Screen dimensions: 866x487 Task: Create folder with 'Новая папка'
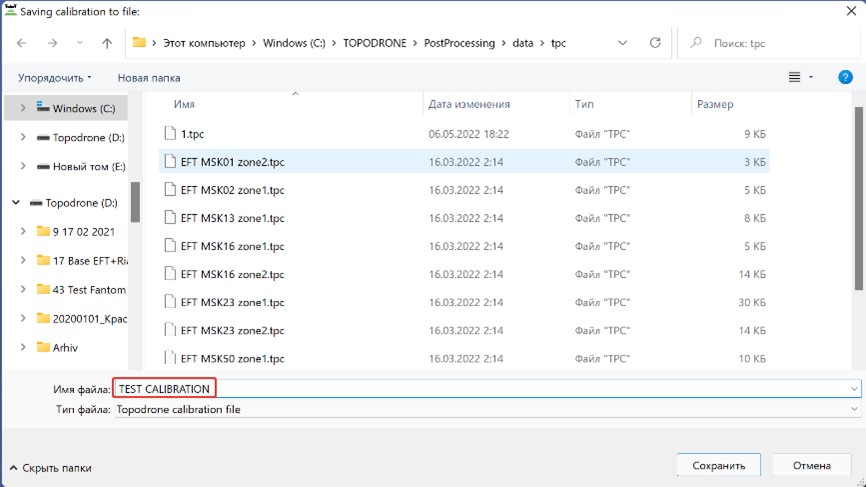(x=149, y=78)
